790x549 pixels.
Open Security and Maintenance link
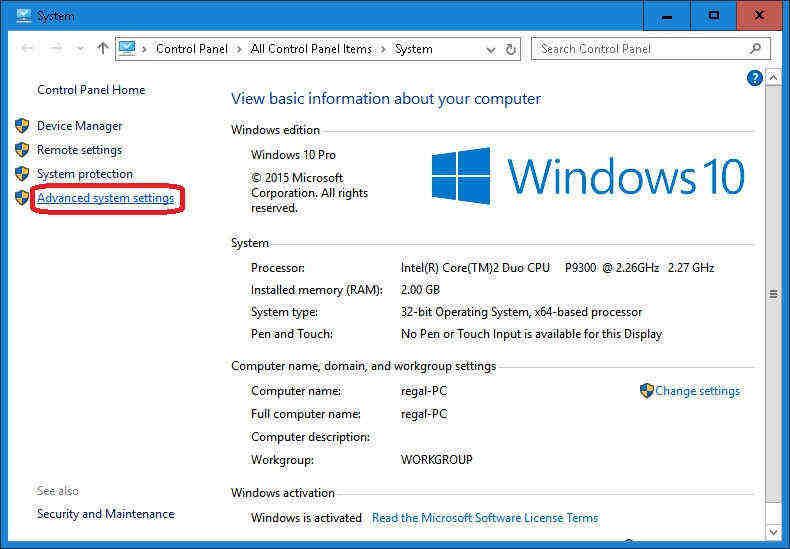pos(106,514)
